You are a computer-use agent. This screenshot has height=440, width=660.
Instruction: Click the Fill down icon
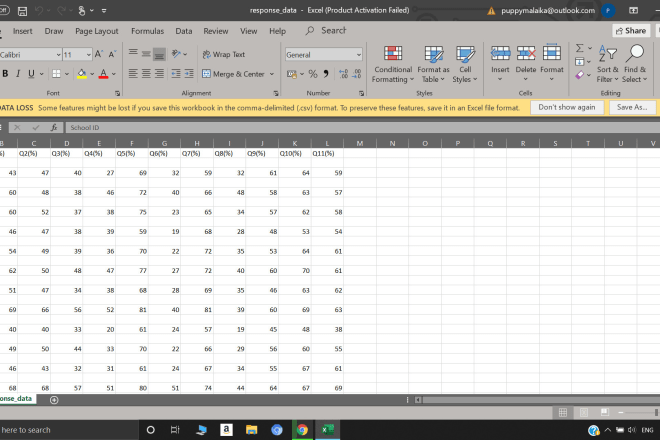(580, 61)
